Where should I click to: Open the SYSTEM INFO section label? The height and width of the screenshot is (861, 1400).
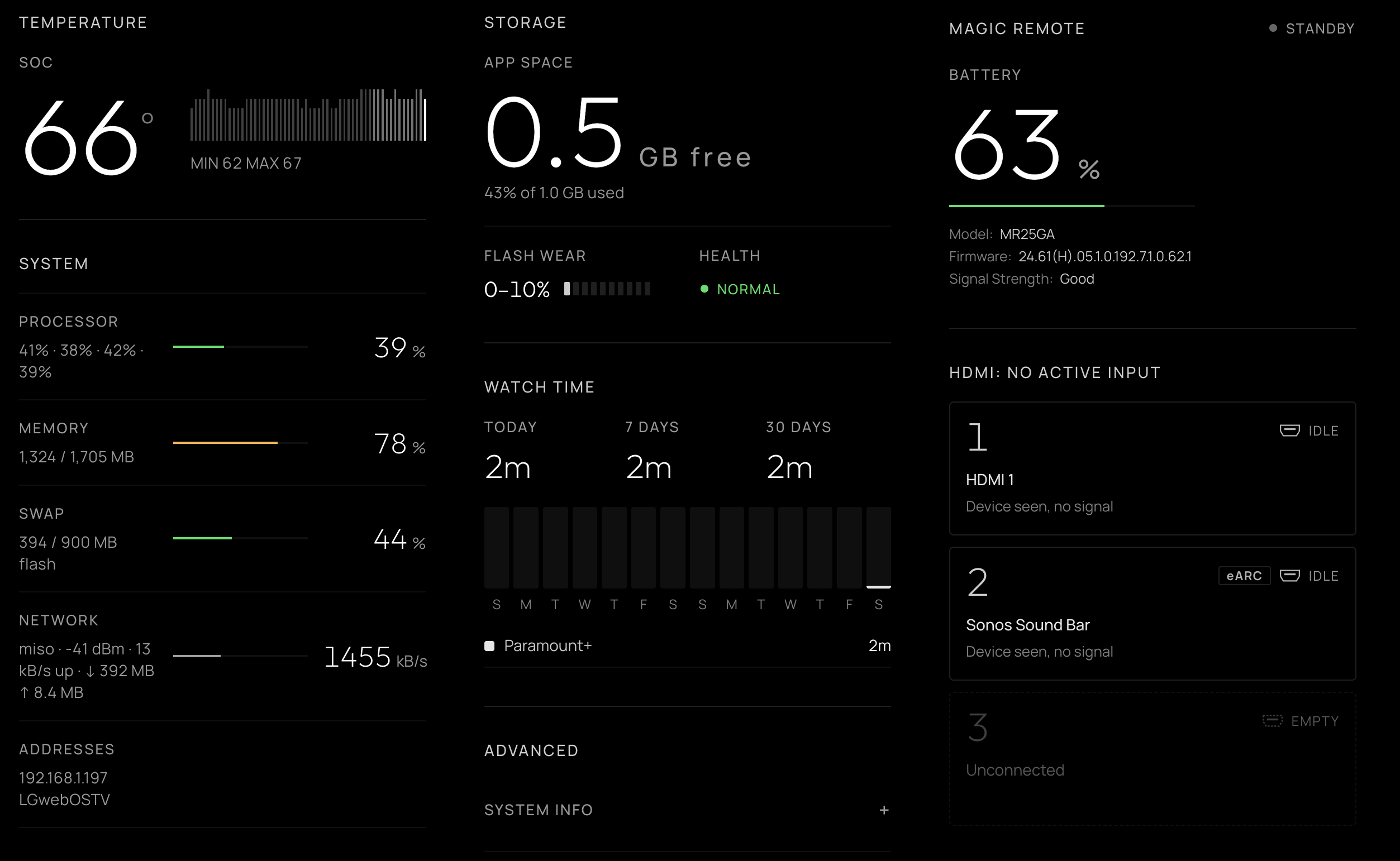pyautogui.click(x=538, y=810)
